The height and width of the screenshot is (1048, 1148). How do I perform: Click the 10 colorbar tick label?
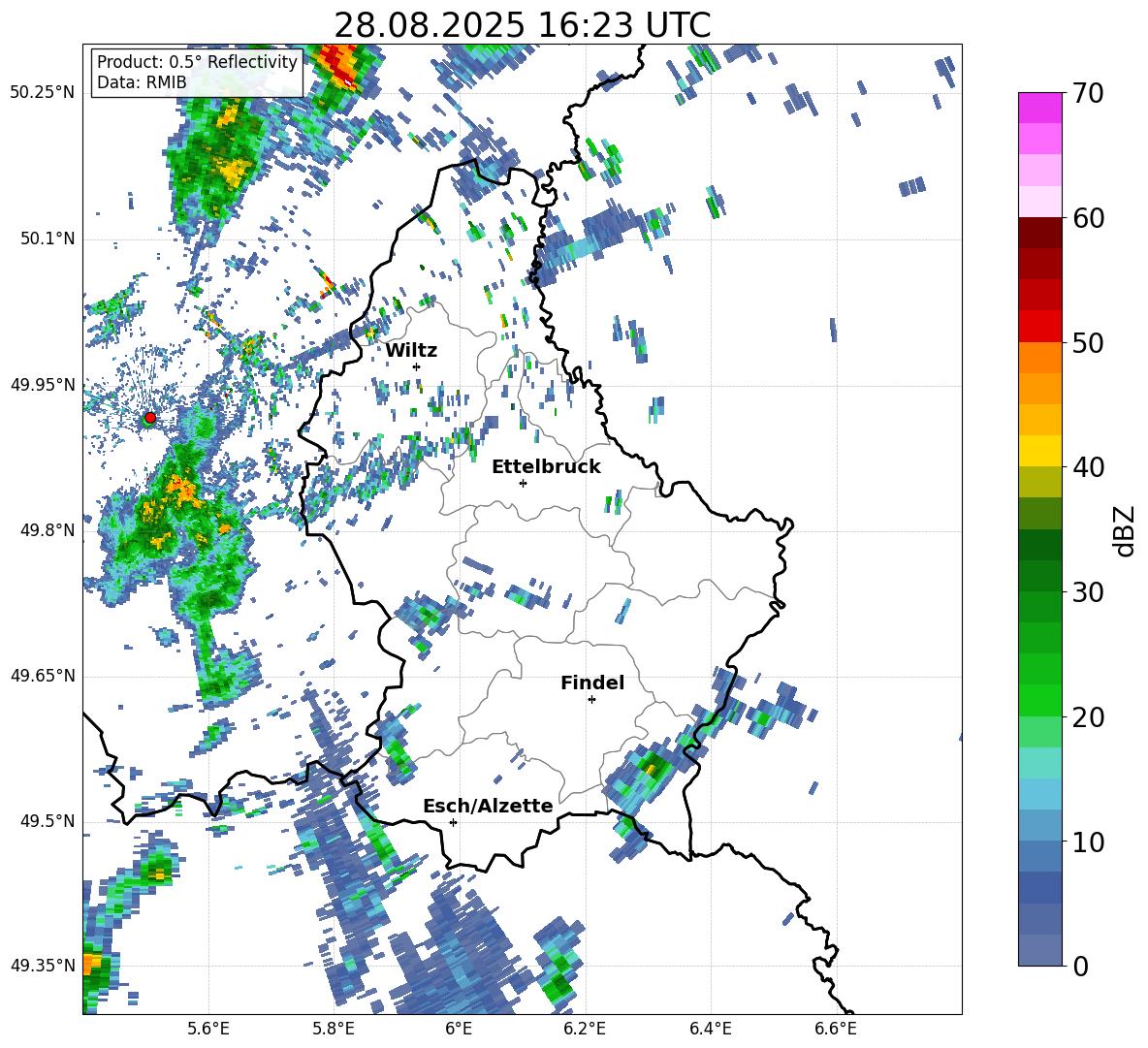[1087, 842]
